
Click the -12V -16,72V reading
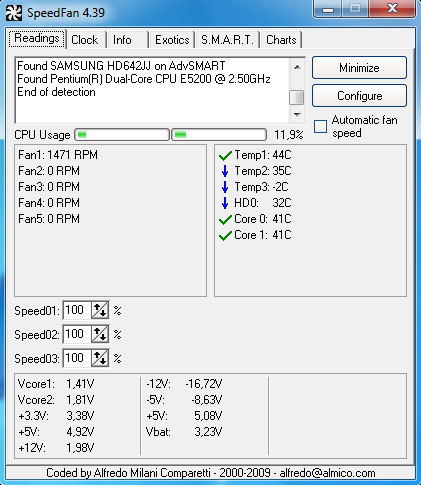tap(184, 384)
